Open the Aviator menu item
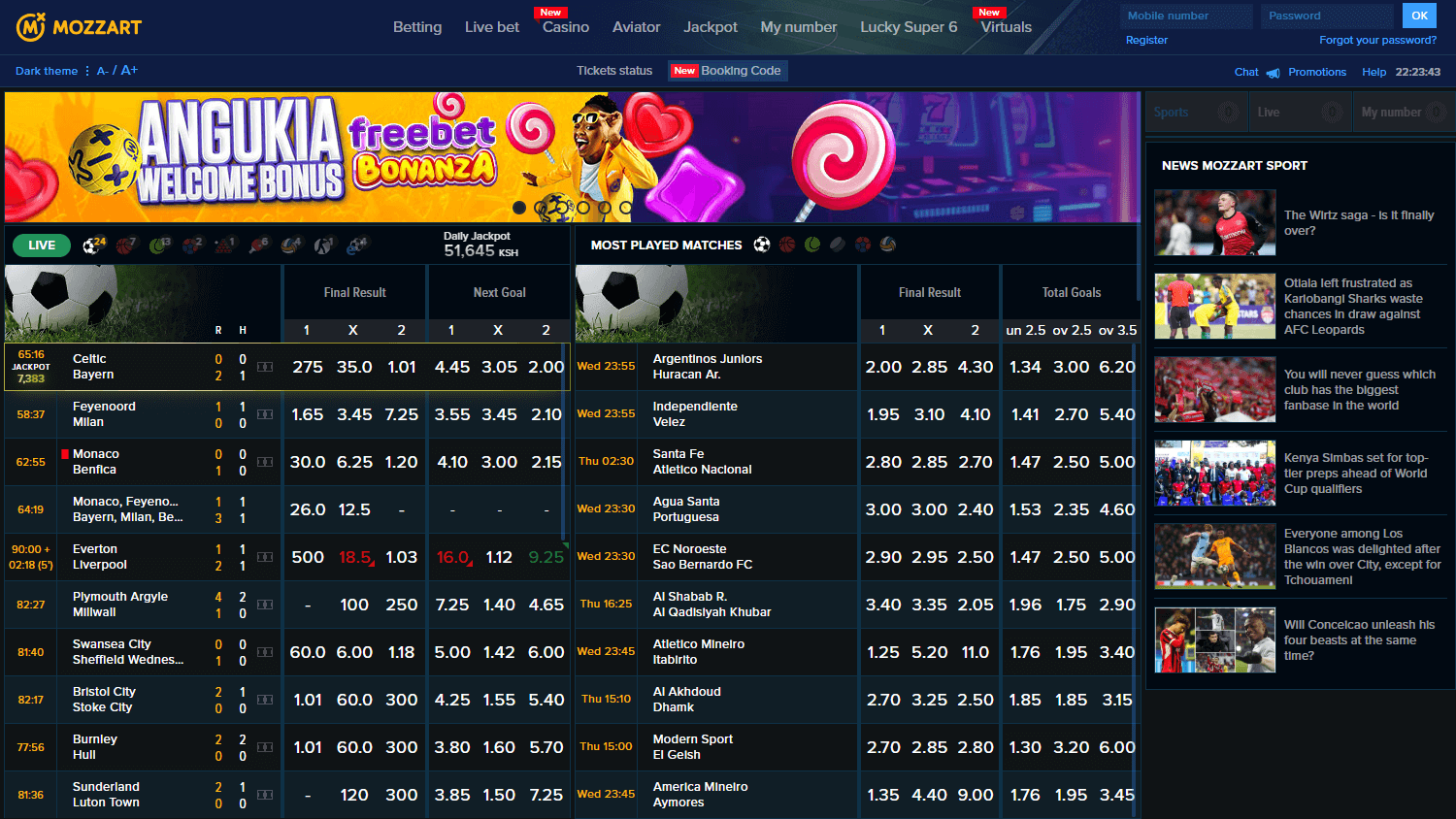Viewport: 1456px width, 819px height. point(637,27)
